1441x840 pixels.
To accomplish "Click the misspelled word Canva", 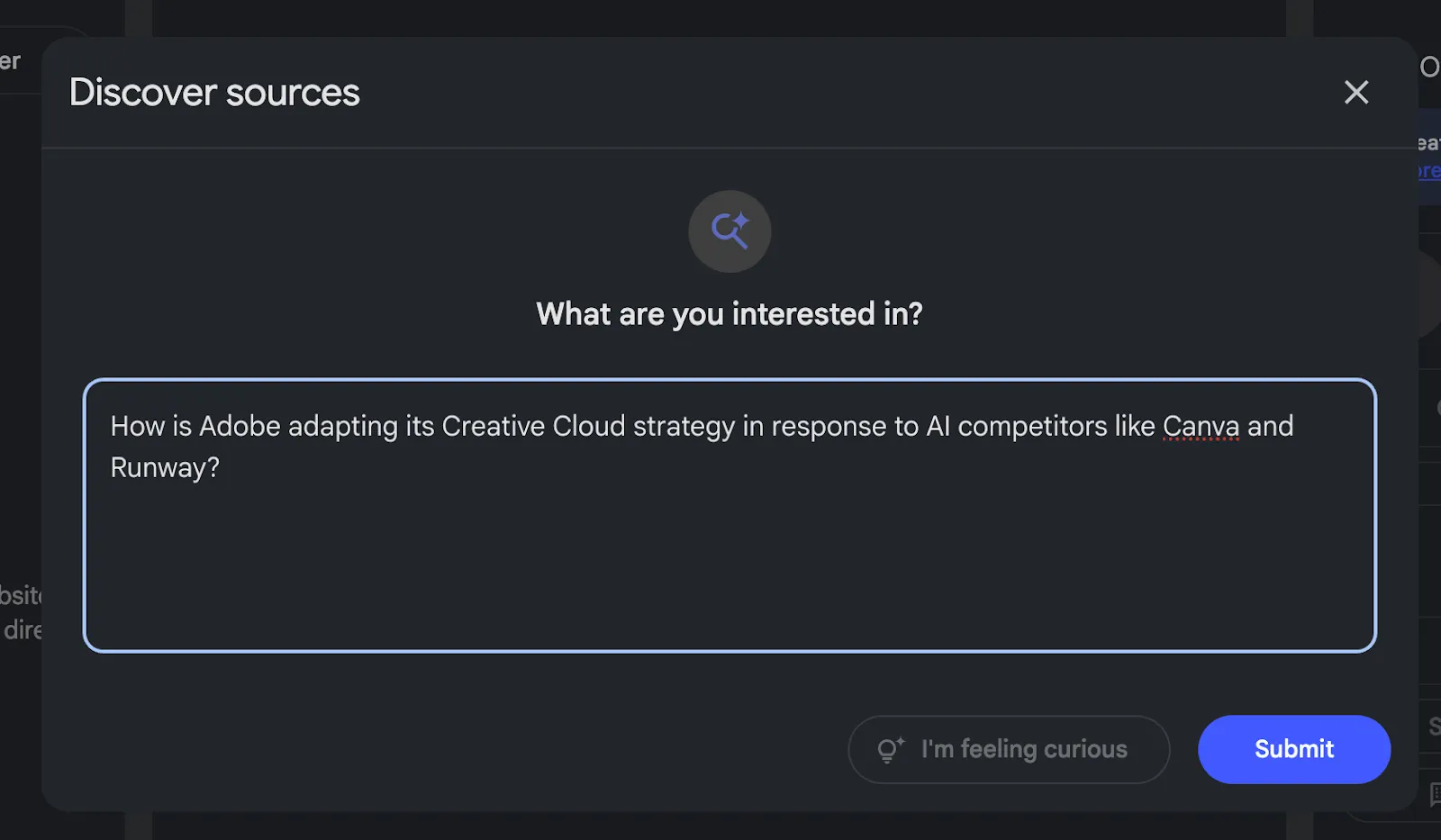I will [x=1201, y=426].
